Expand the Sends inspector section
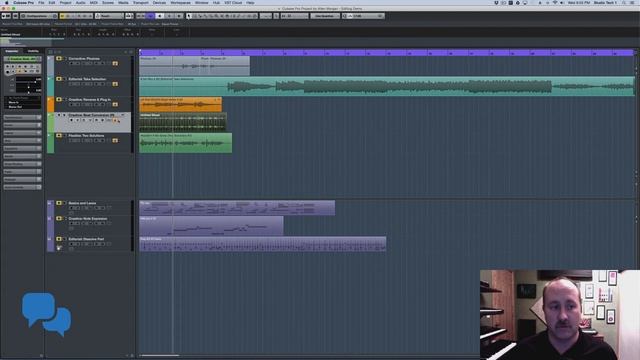The height and width of the screenshot is (360, 640). (x=22, y=156)
